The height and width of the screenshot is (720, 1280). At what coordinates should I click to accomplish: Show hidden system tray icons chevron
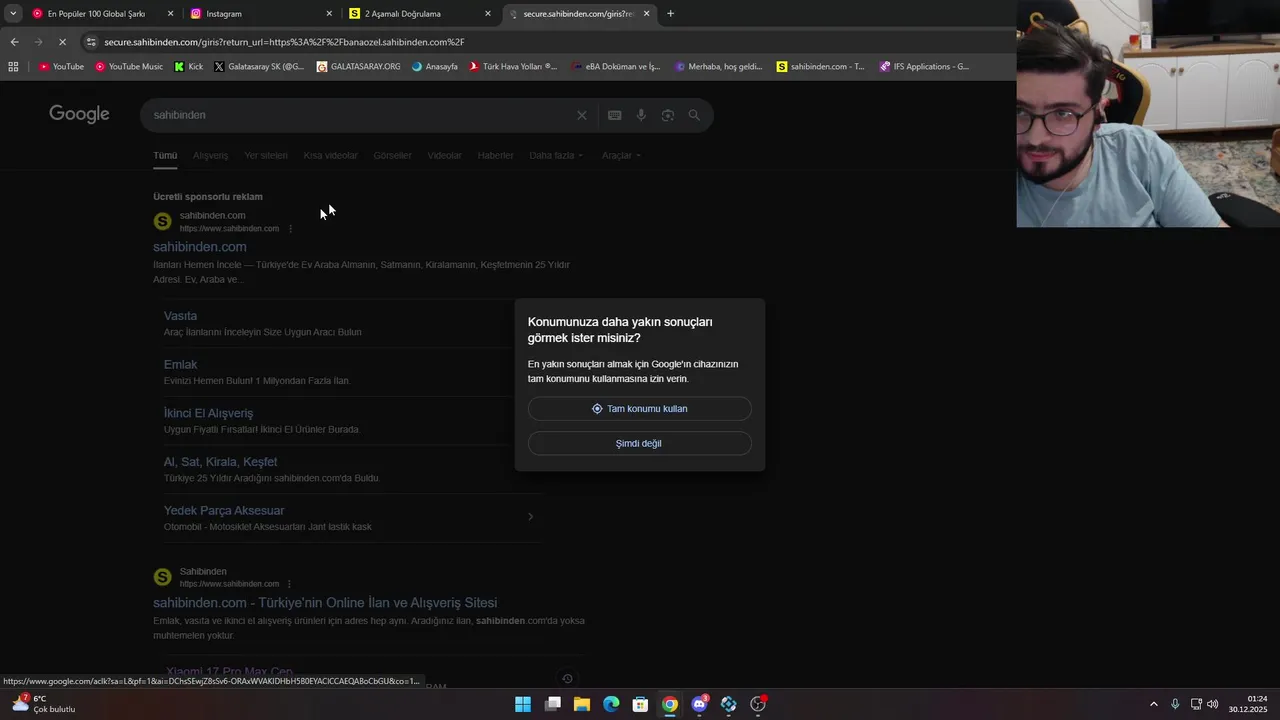click(x=1153, y=704)
